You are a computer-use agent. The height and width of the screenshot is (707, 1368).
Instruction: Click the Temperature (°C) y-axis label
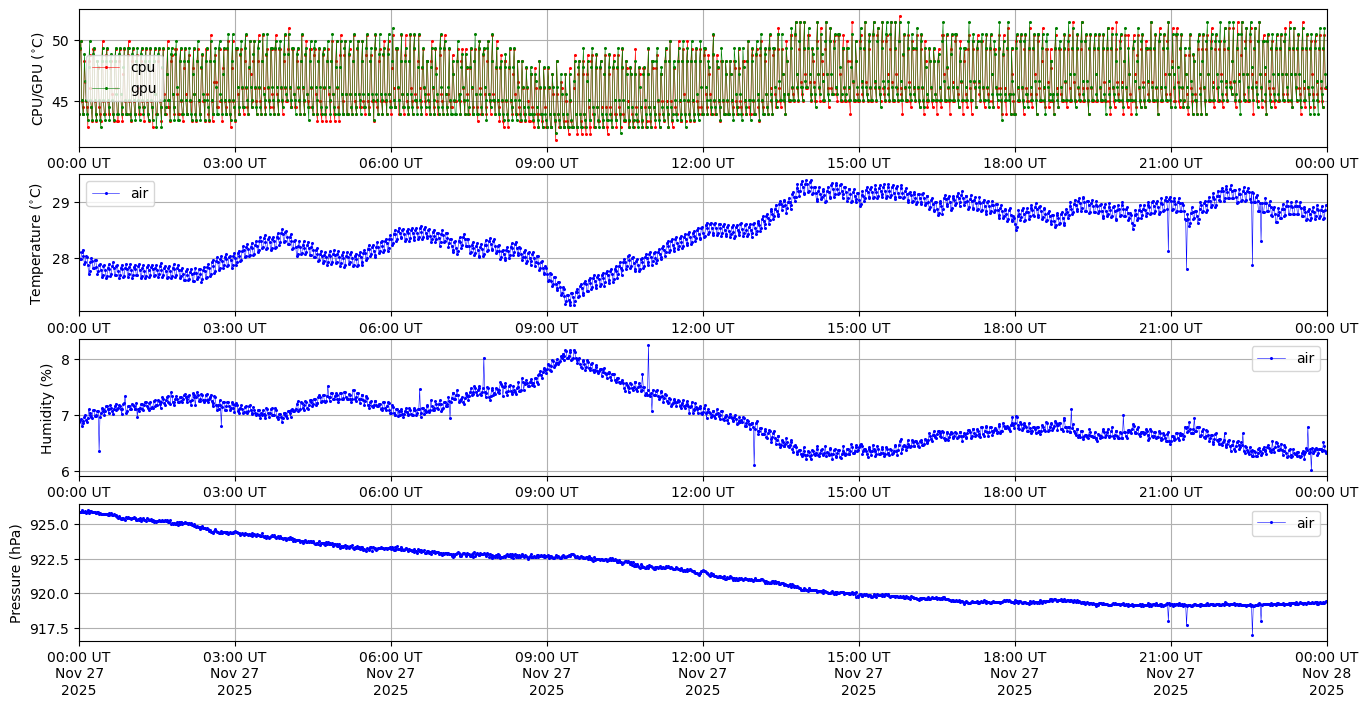36,243
